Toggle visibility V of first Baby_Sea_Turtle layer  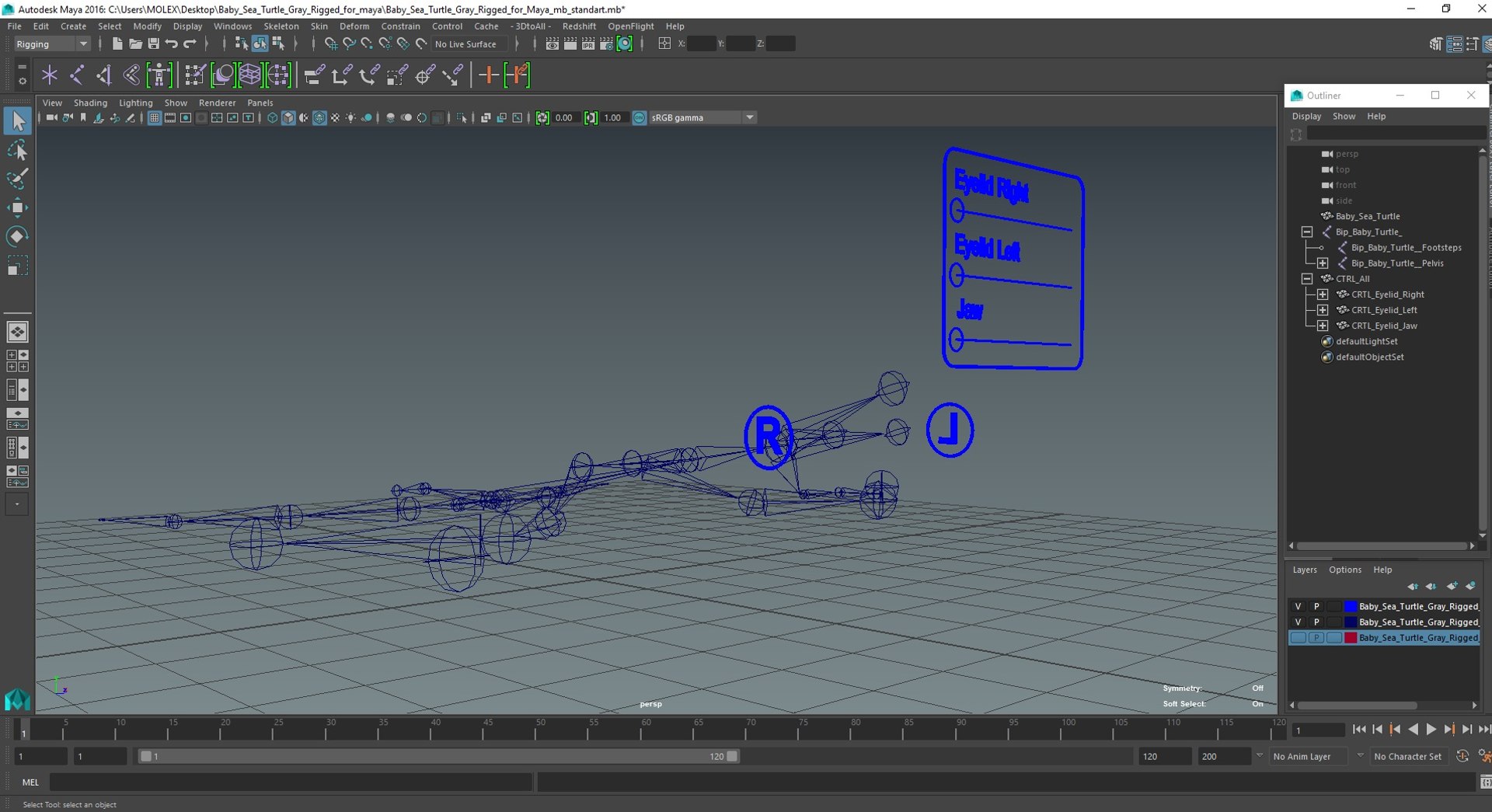click(1298, 607)
